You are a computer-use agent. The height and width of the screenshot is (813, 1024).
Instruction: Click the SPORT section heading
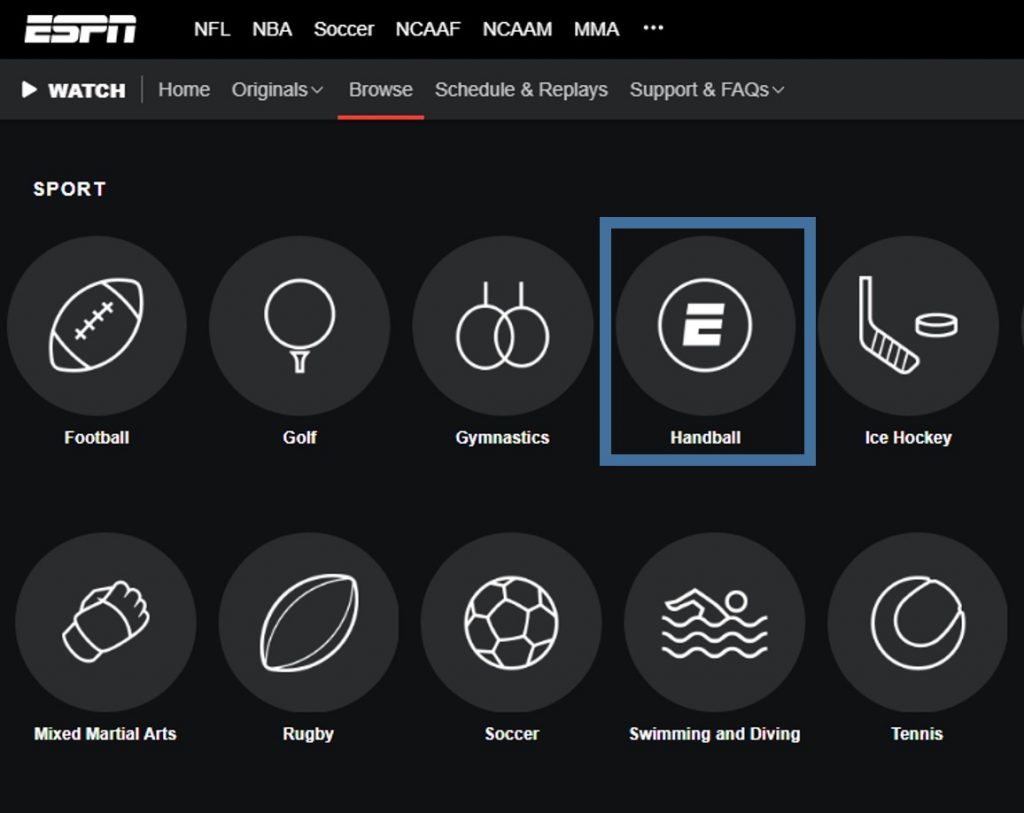pyautogui.click(x=70, y=189)
